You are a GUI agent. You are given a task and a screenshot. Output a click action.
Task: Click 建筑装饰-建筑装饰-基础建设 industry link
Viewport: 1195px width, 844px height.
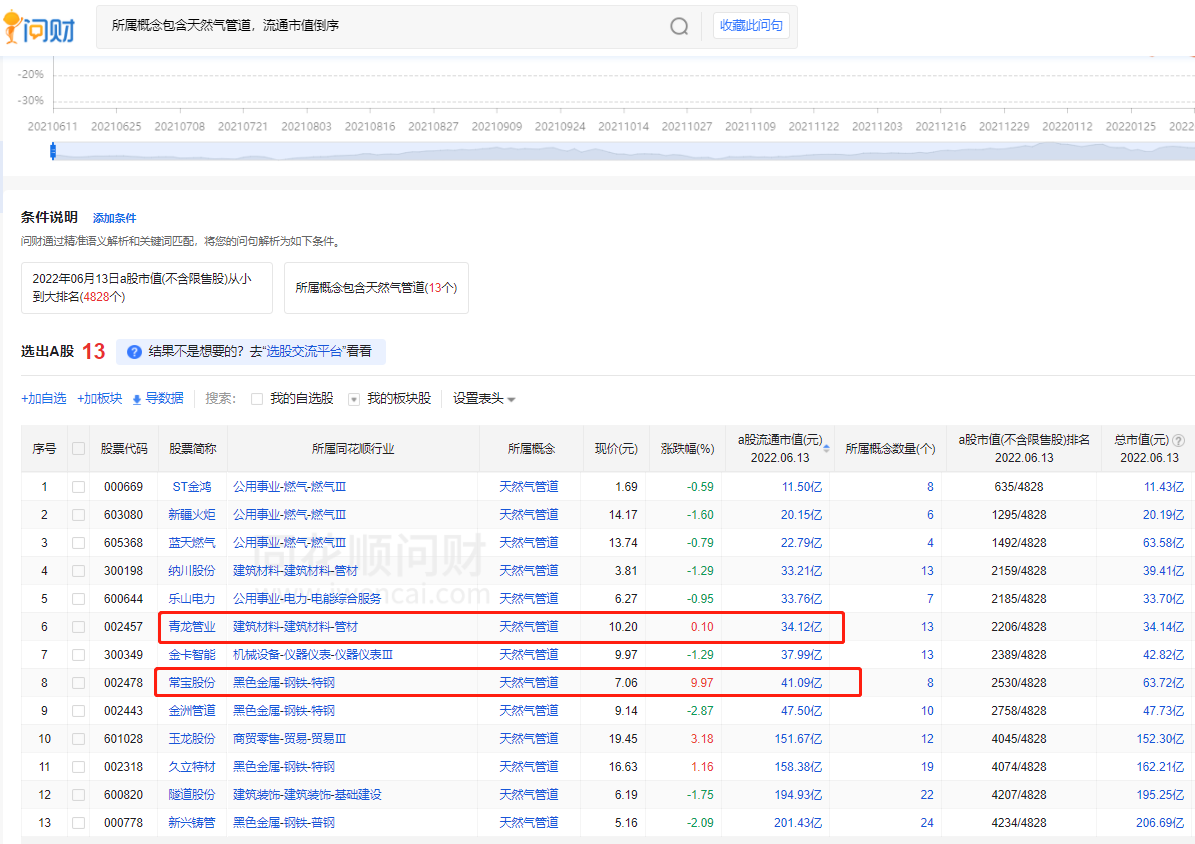tap(307, 794)
